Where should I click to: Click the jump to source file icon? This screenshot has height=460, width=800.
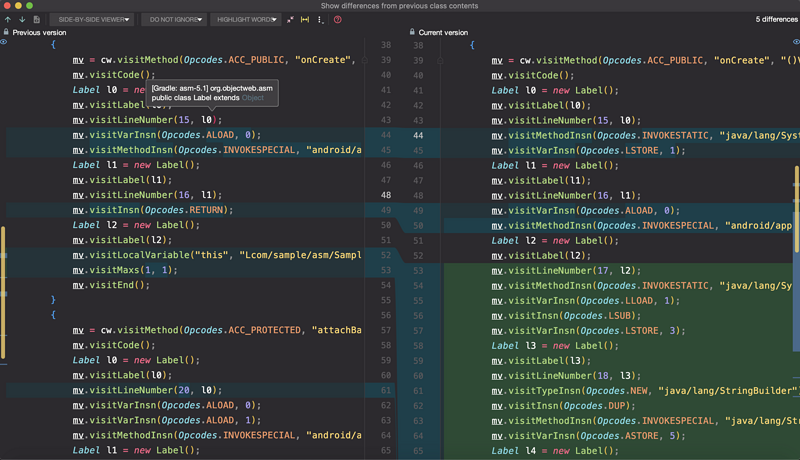[x=37, y=19]
